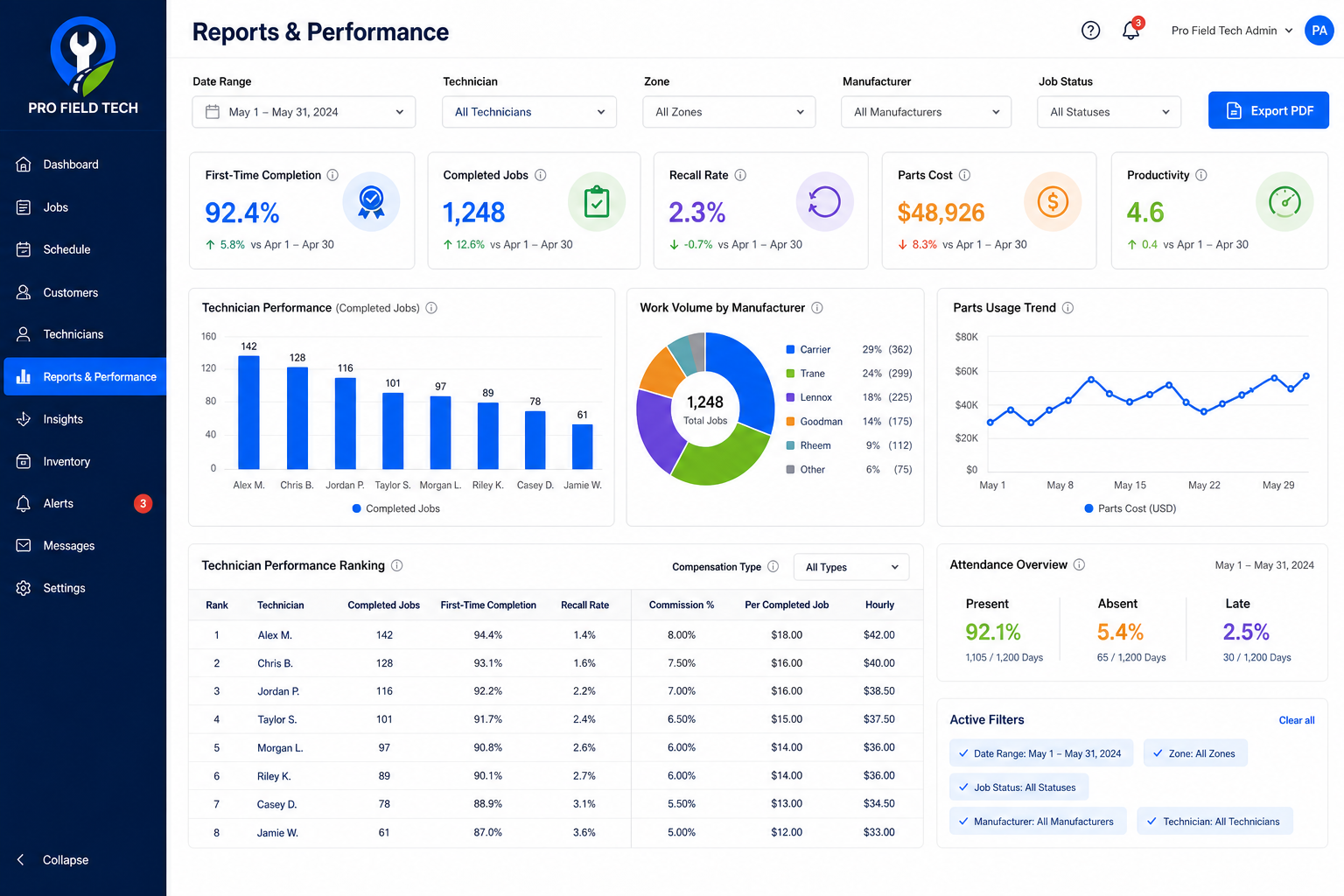The height and width of the screenshot is (896, 1344).
Task: Click the Carrier blue legend swatch
Action: (790, 349)
